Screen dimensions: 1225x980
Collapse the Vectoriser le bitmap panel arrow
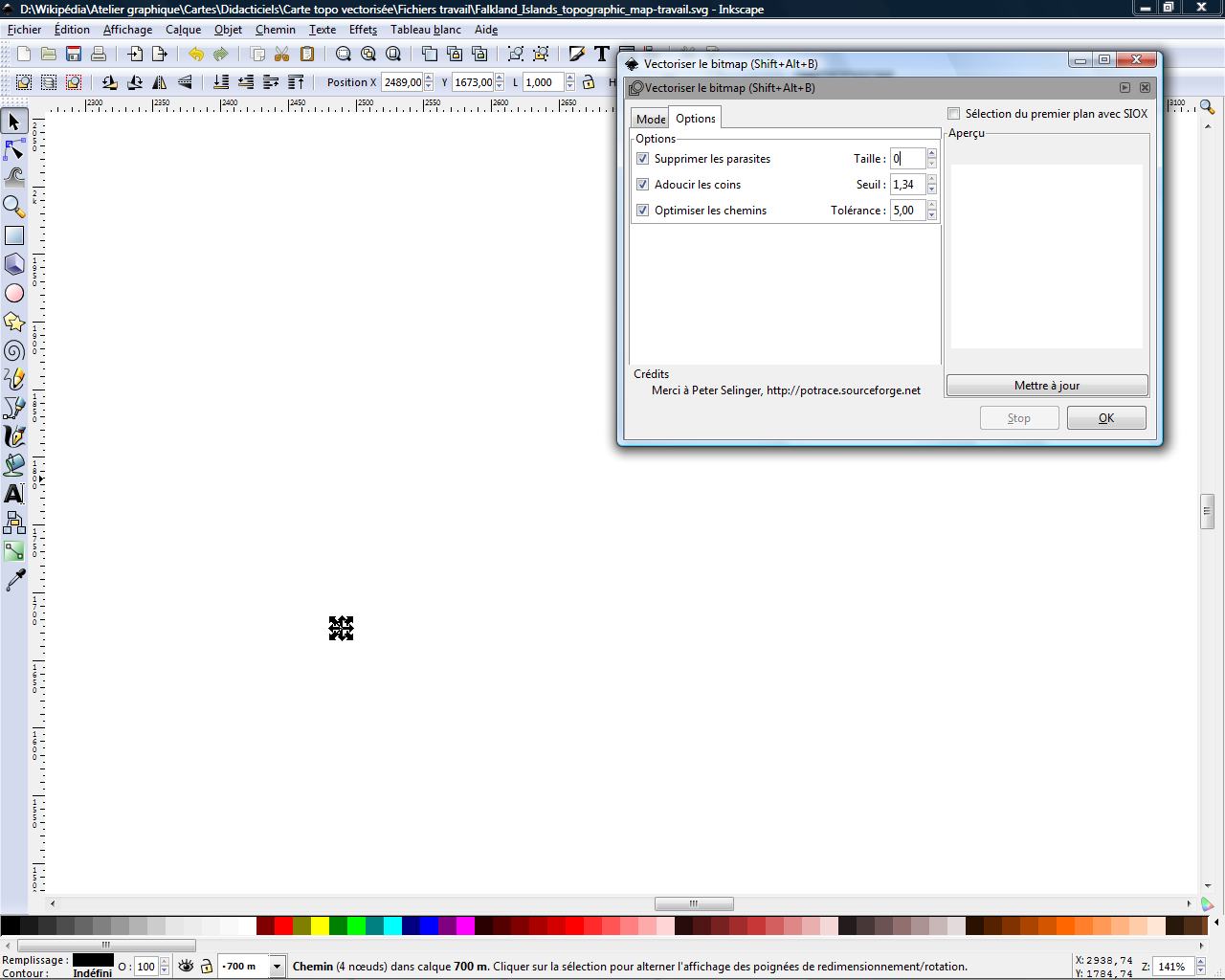click(x=1125, y=87)
